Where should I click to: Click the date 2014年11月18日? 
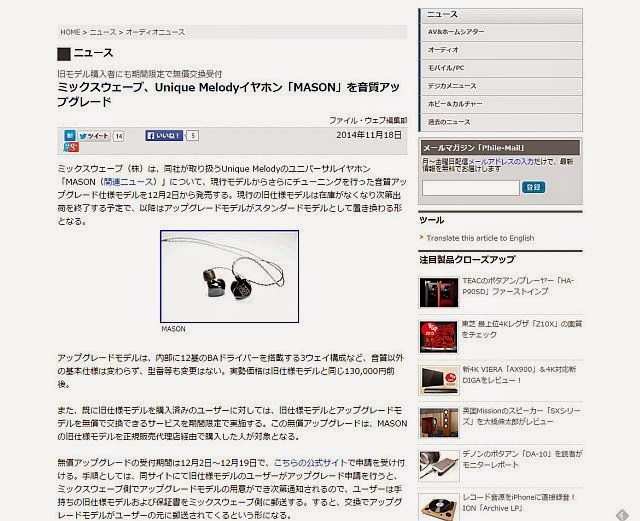pos(369,135)
